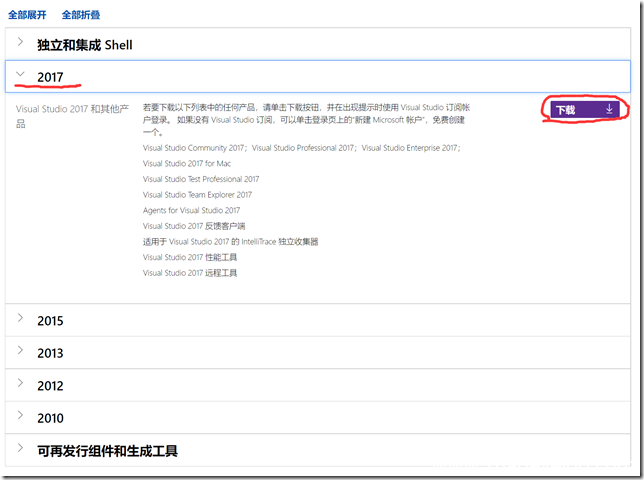Expand the 2013 section chevron
Screen dimensions: 644x480
[x=21, y=352]
